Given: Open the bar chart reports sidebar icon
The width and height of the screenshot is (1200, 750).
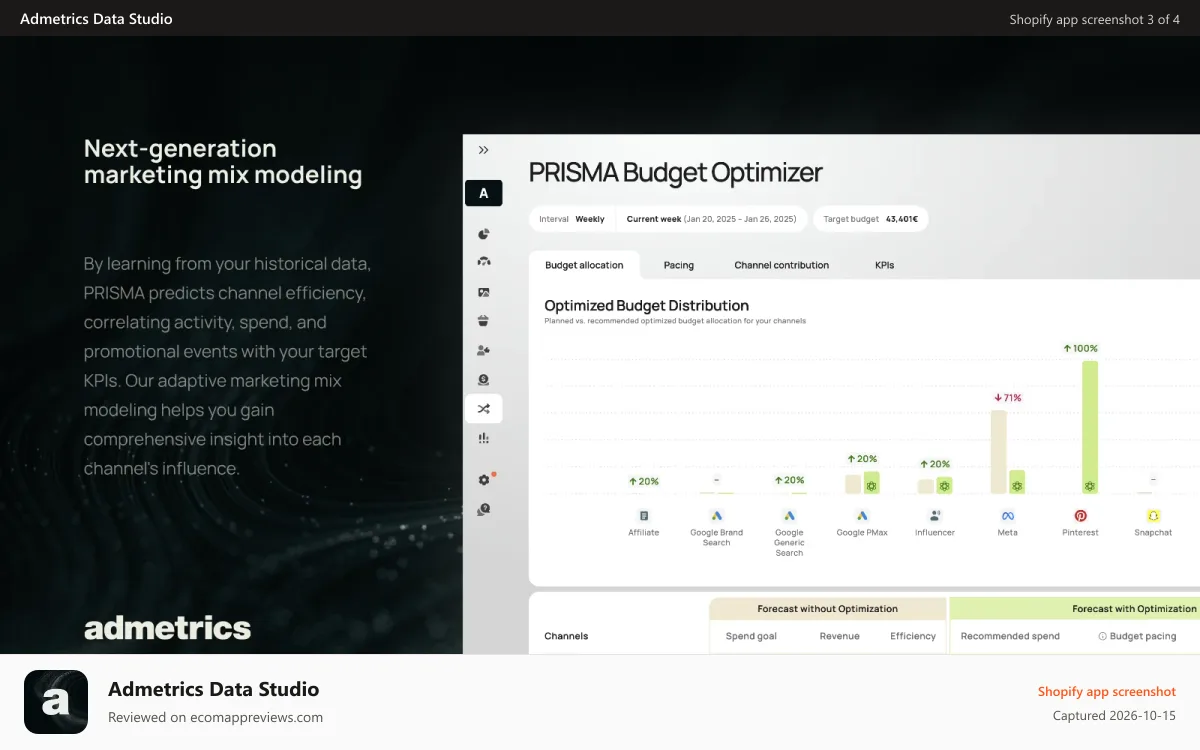Looking at the screenshot, I should coord(484,438).
